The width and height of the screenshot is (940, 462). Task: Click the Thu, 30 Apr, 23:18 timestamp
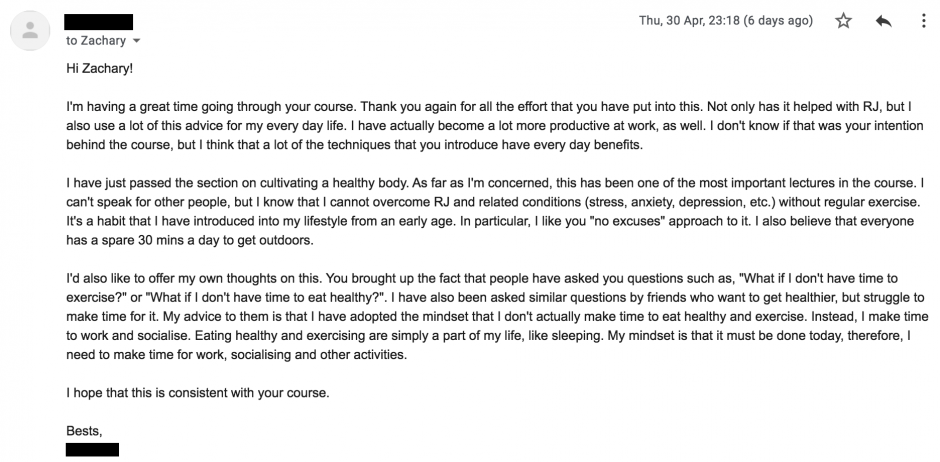[725, 21]
